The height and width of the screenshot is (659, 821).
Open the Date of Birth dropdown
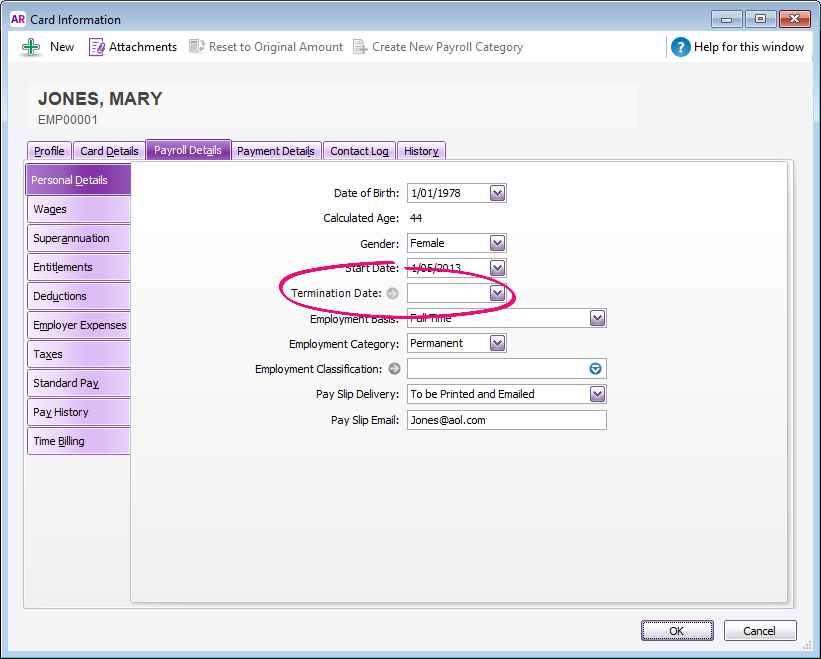(497, 193)
